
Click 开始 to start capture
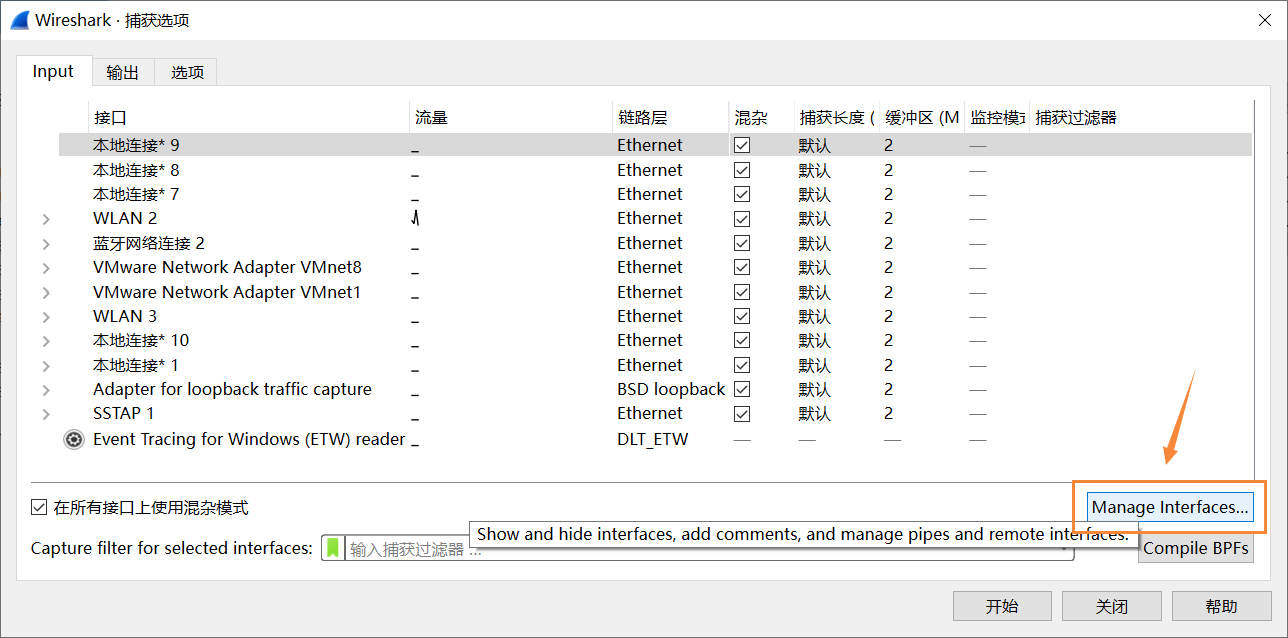(x=1002, y=606)
